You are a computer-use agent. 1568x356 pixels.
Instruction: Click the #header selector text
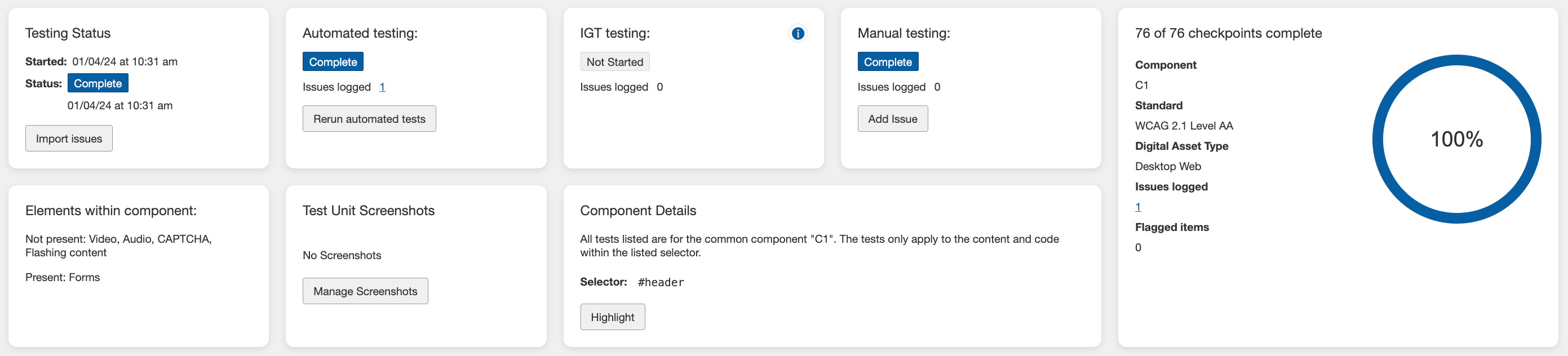[x=661, y=282]
